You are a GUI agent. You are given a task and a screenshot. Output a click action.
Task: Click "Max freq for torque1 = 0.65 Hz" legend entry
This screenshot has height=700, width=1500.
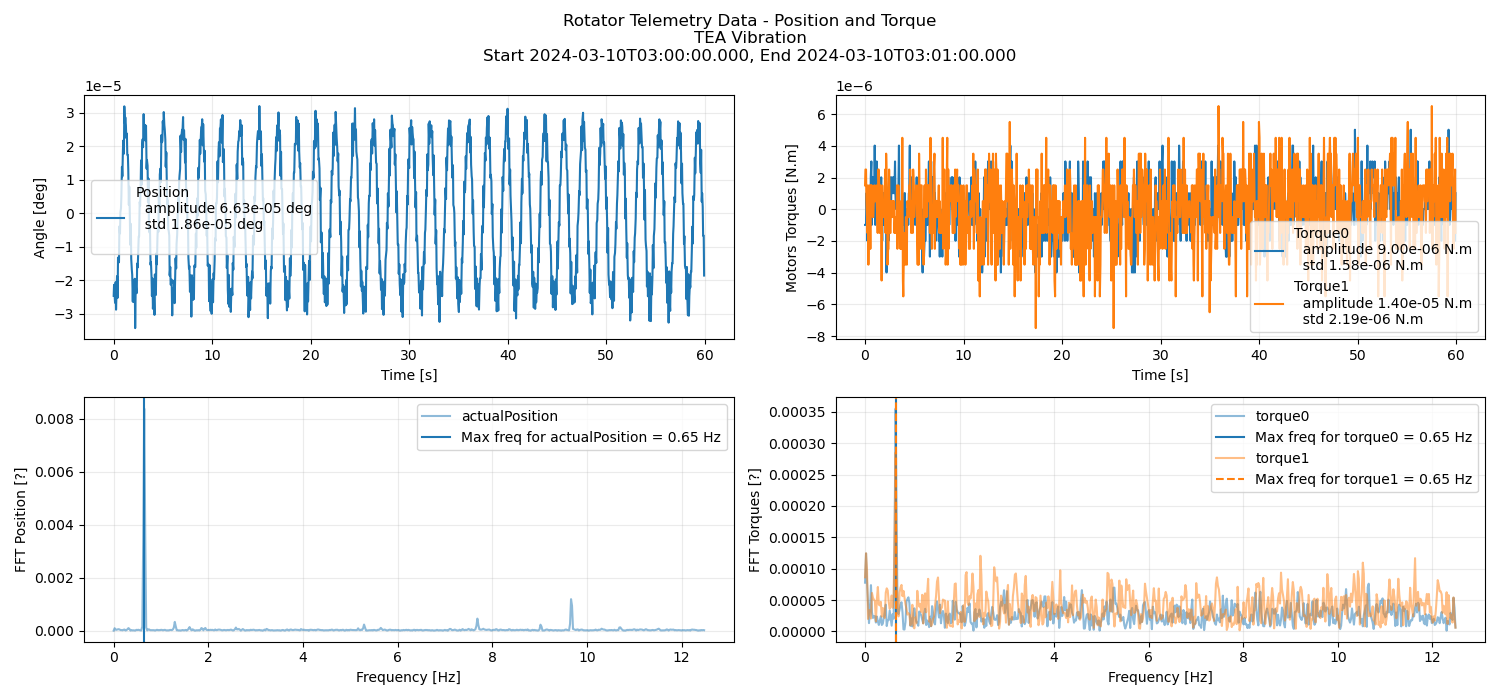tap(1364, 479)
